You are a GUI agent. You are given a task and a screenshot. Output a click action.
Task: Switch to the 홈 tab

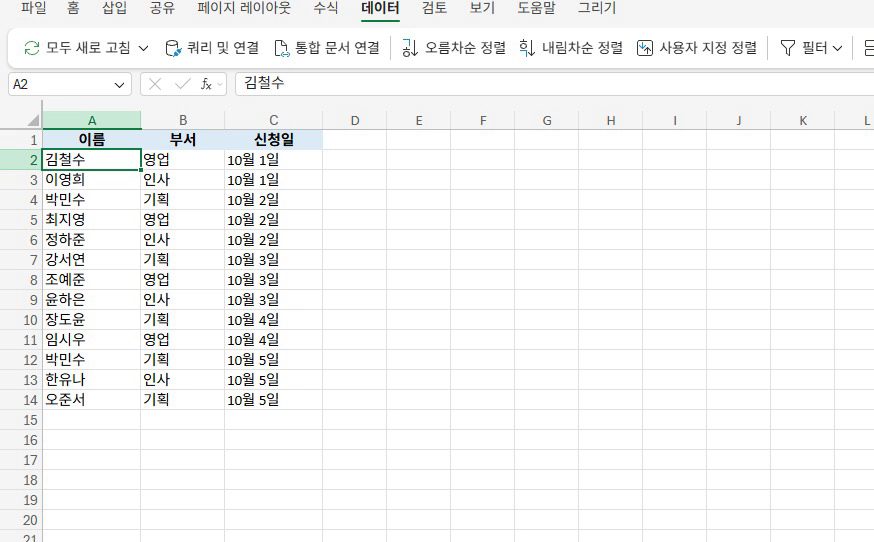point(72,8)
